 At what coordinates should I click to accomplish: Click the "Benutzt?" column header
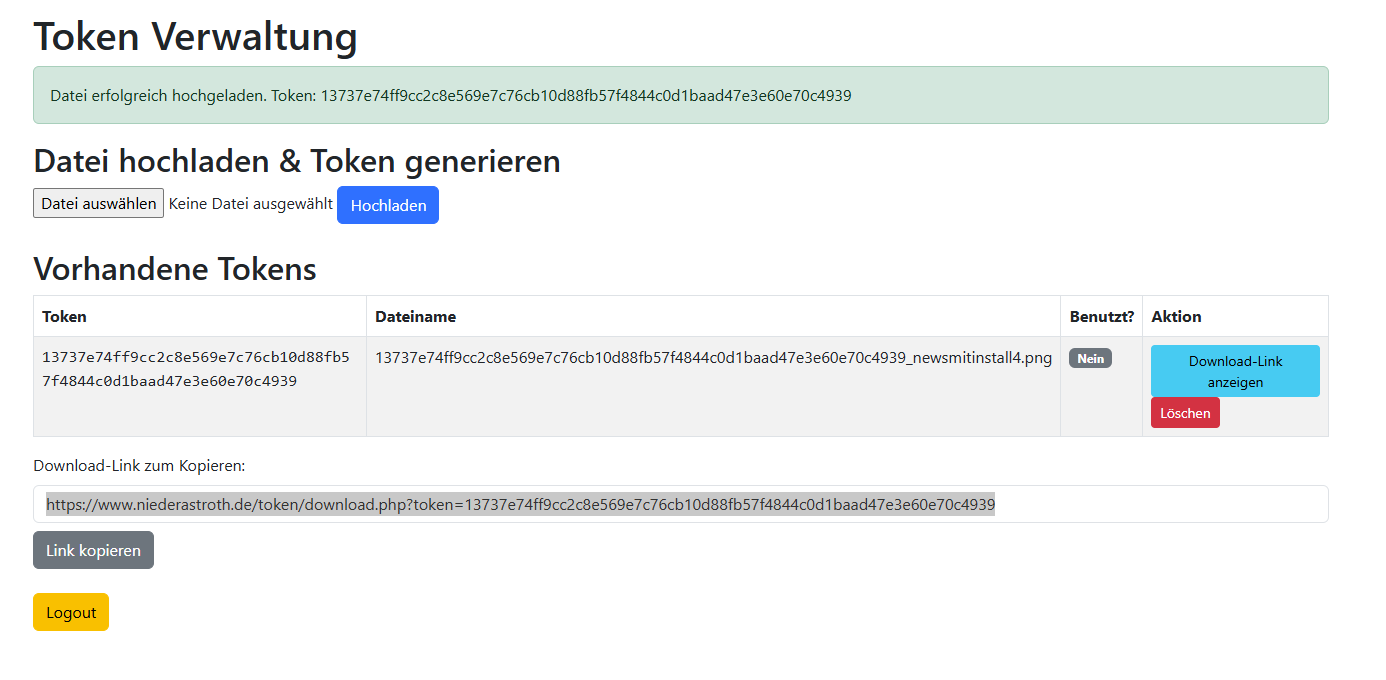(x=1101, y=316)
